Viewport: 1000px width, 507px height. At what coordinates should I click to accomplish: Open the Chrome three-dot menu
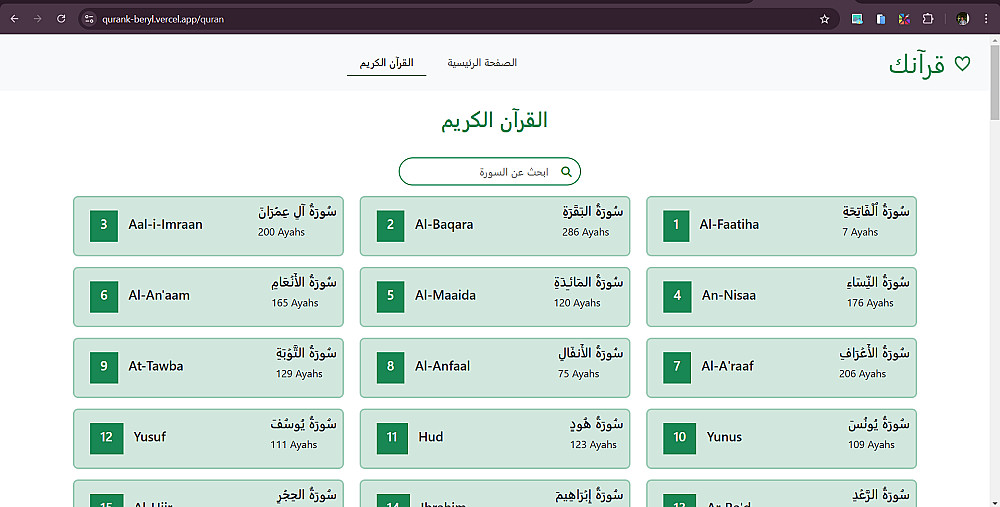click(x=986, y=19)
